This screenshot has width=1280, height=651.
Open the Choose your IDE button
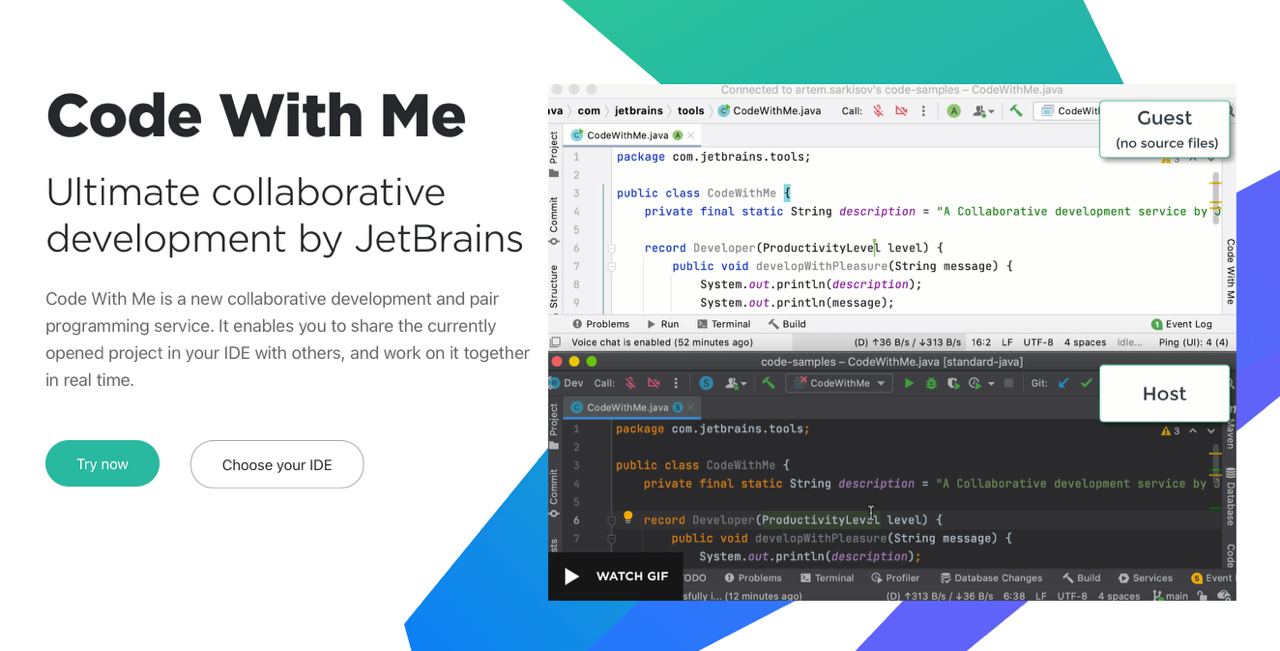click(277, 464)
